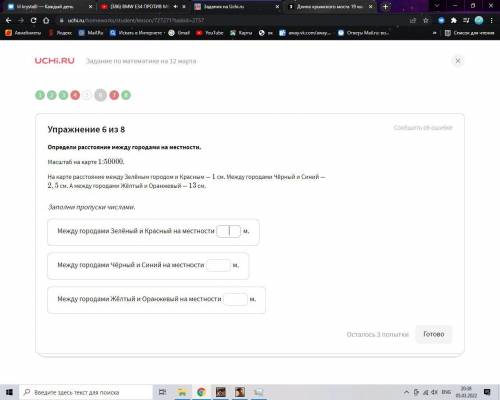Focus the Зелёный и Красный answer field

click(x=228, y=231)
